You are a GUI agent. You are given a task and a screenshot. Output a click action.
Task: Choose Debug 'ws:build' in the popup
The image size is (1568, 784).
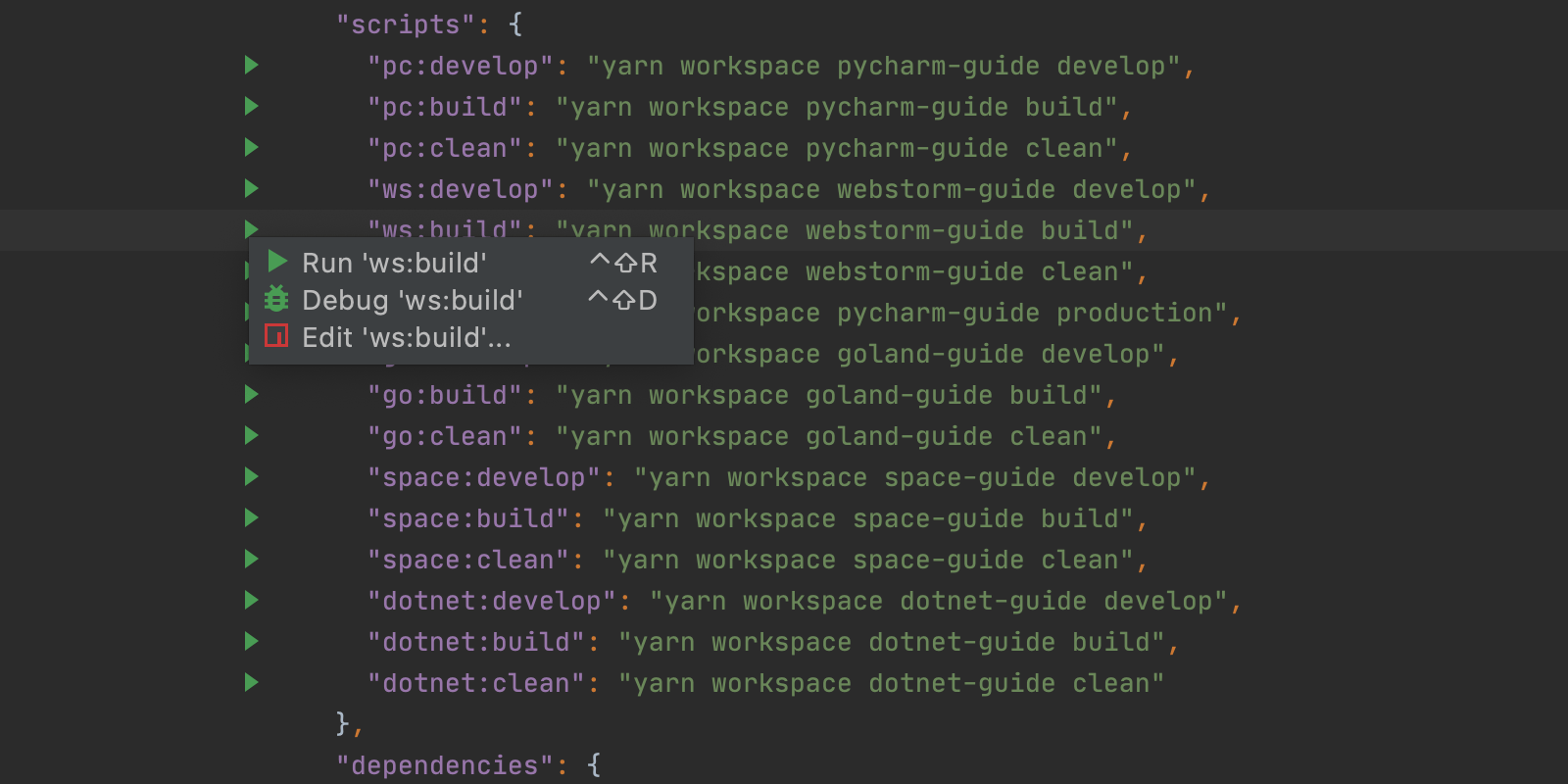click(412, 300)
